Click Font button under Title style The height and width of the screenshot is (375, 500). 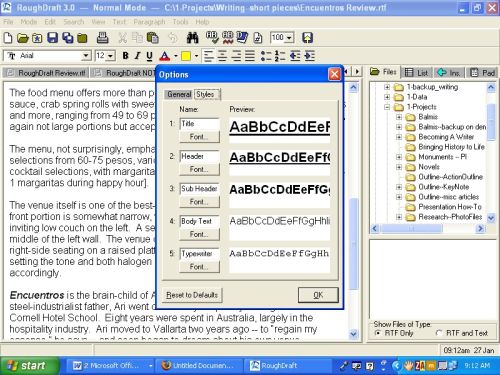[x=199, y=137]
